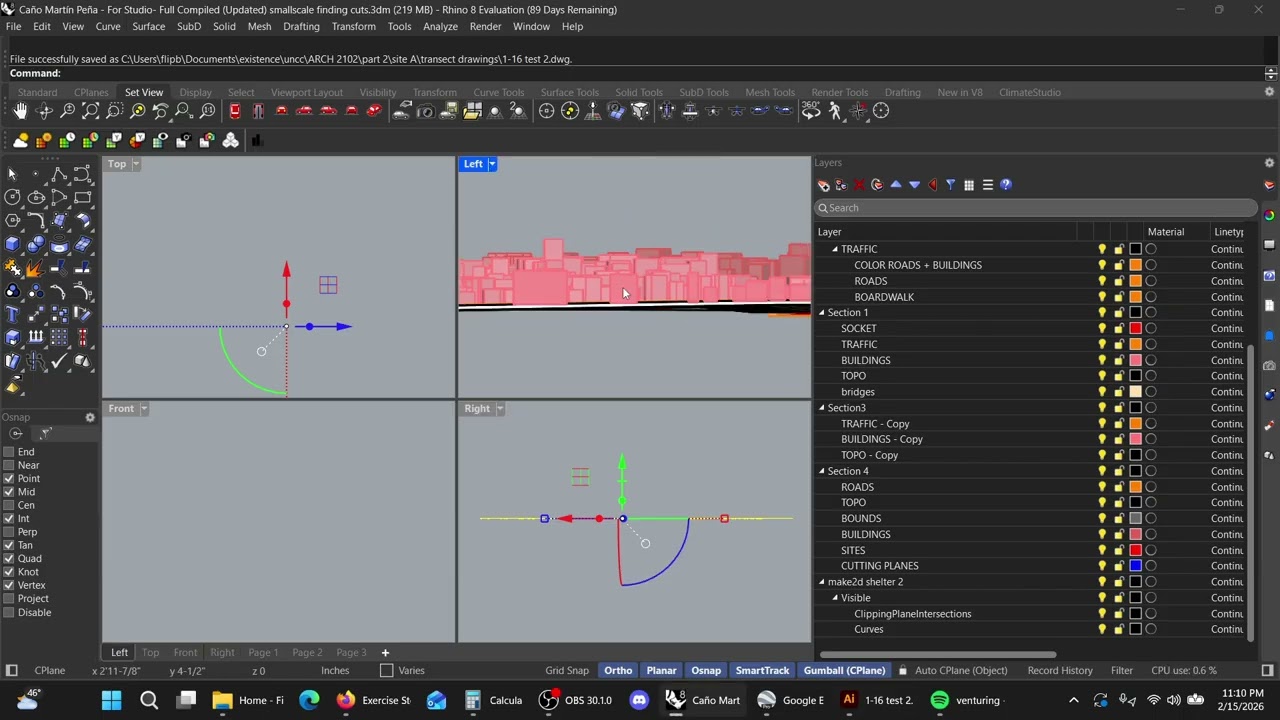Collapse the Section 1 layer group
The width and height of the screenshot is (1280, 720).
822,313
